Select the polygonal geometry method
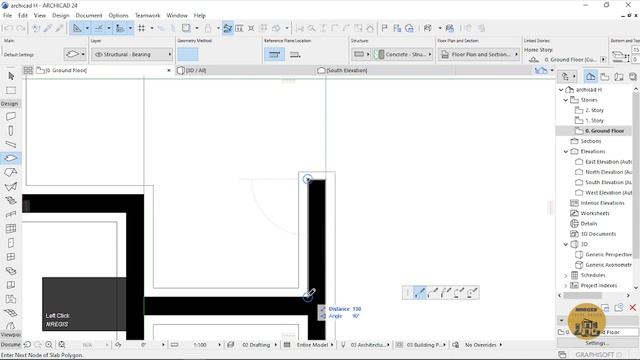Screen dimensions: 640x360 tap(188, 54)
